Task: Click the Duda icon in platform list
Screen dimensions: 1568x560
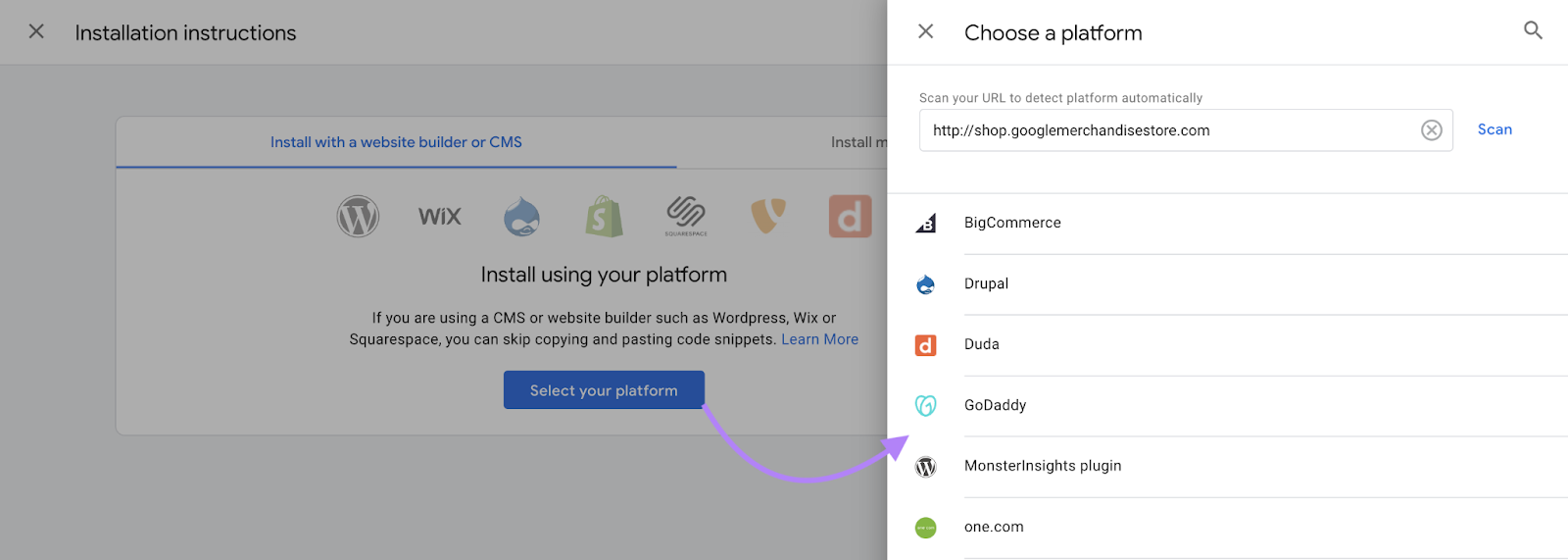Action: point(925,345)
